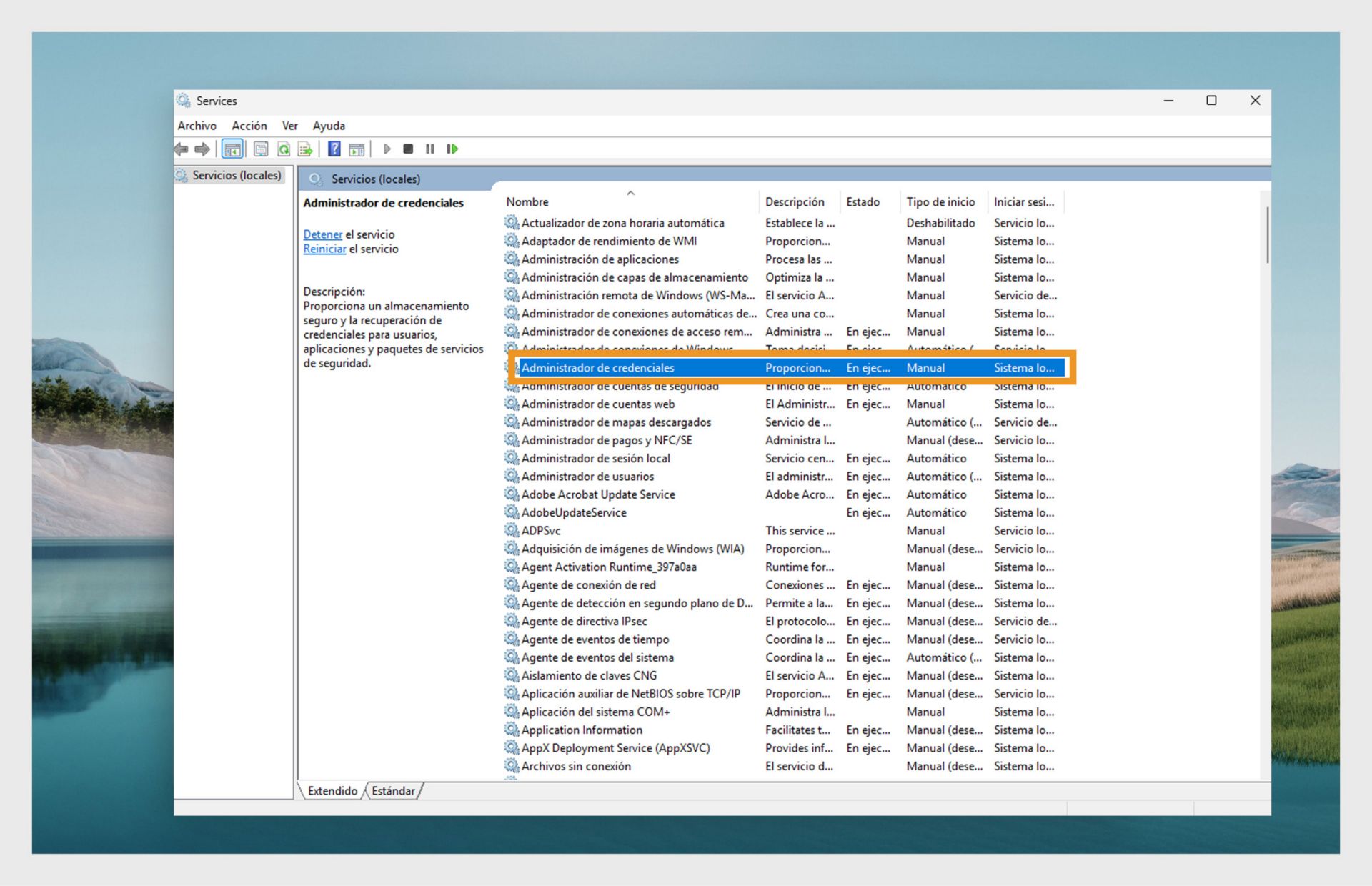
Task: Switch to the Extendido tab
Action: pos(332,791)
